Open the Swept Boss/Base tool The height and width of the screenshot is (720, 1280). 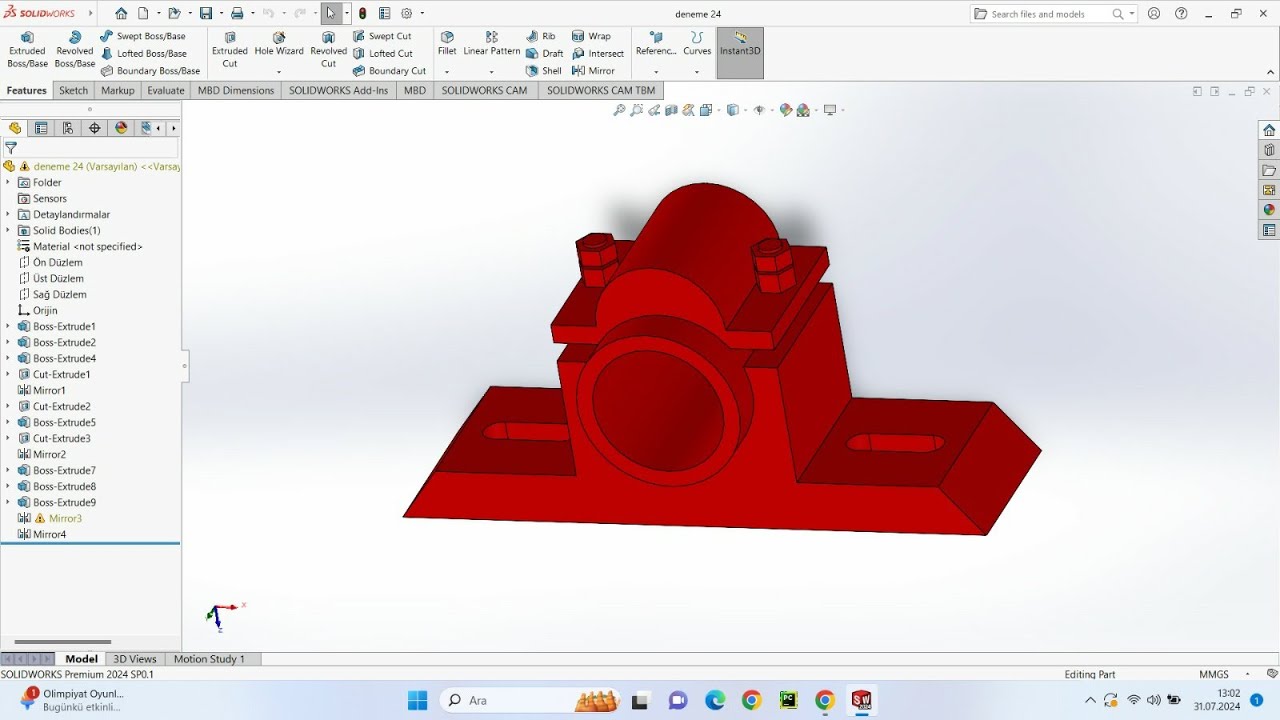pyautogui.click(x=143, y=36)
